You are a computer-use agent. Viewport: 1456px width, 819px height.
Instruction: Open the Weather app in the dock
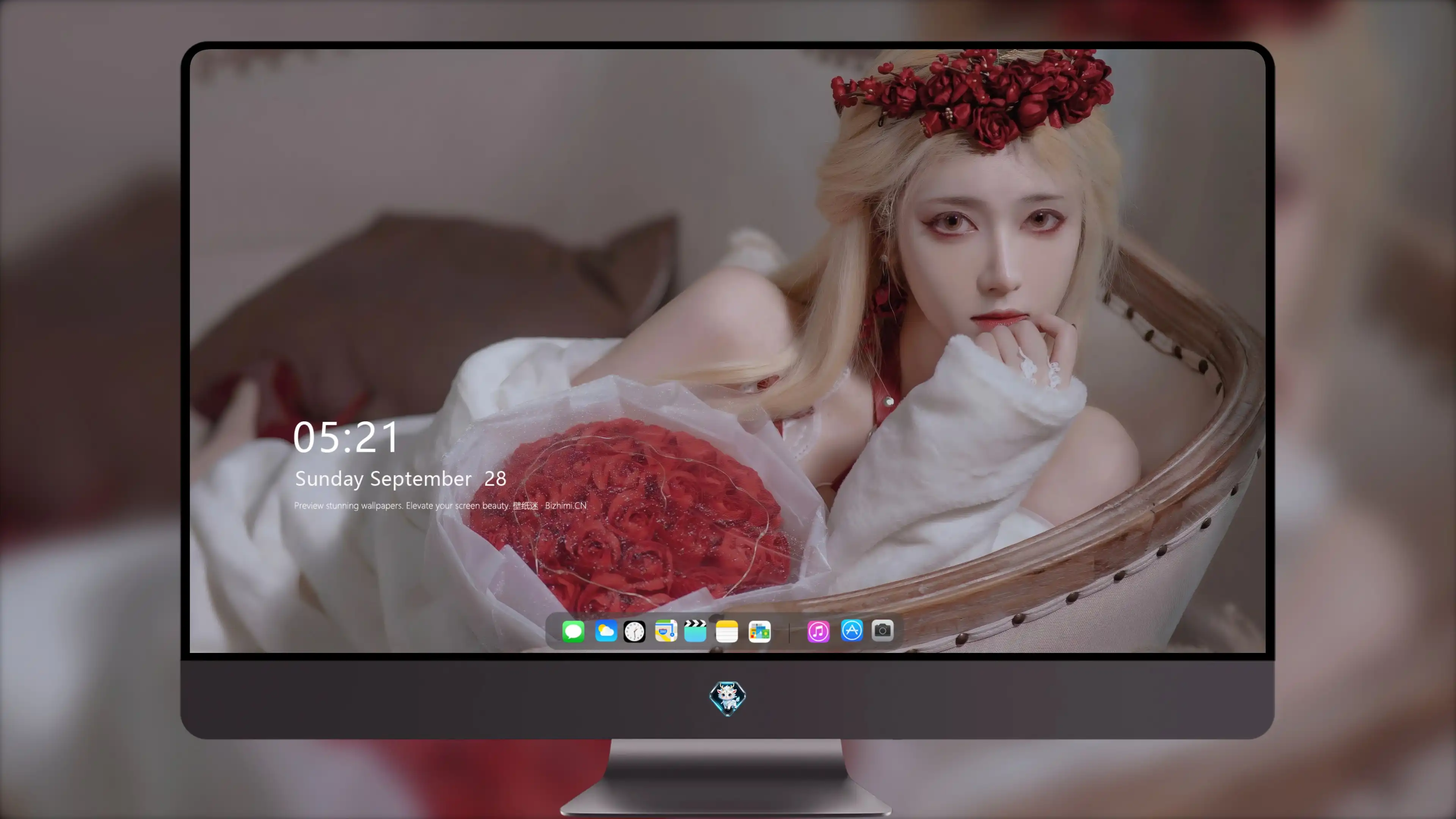606,631
